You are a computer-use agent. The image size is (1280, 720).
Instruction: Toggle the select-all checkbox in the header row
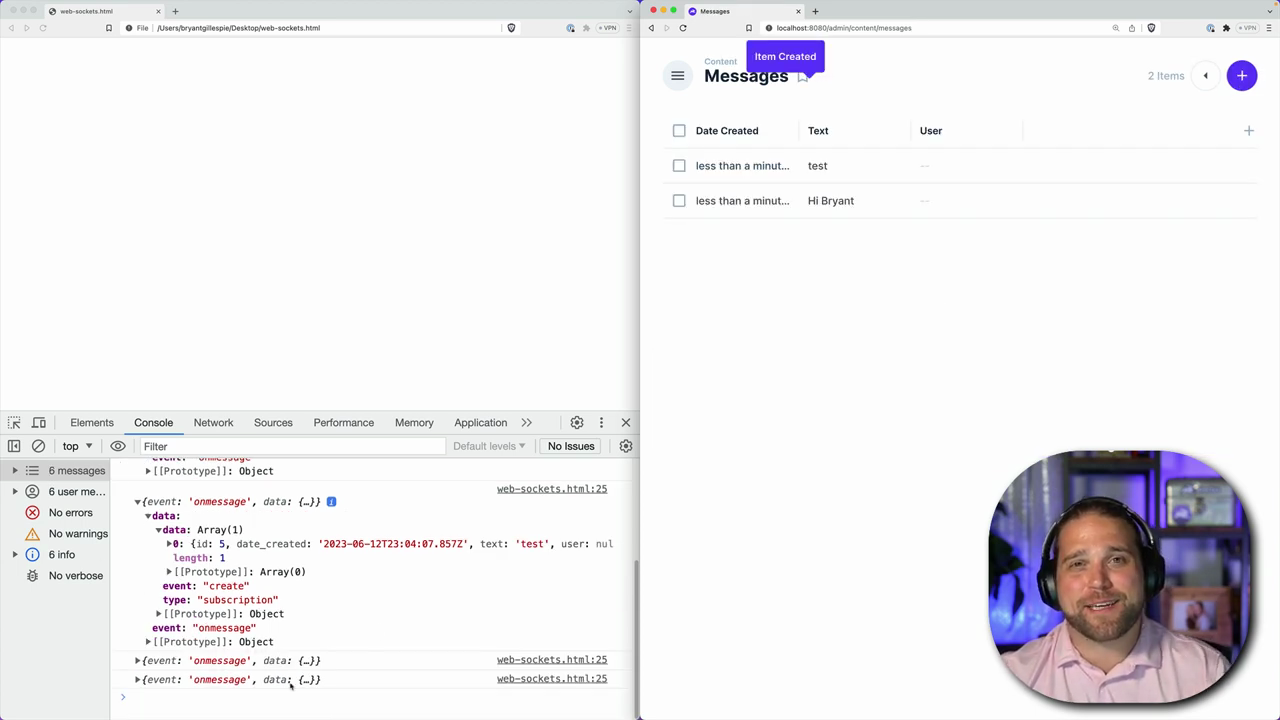click(679, 130)
